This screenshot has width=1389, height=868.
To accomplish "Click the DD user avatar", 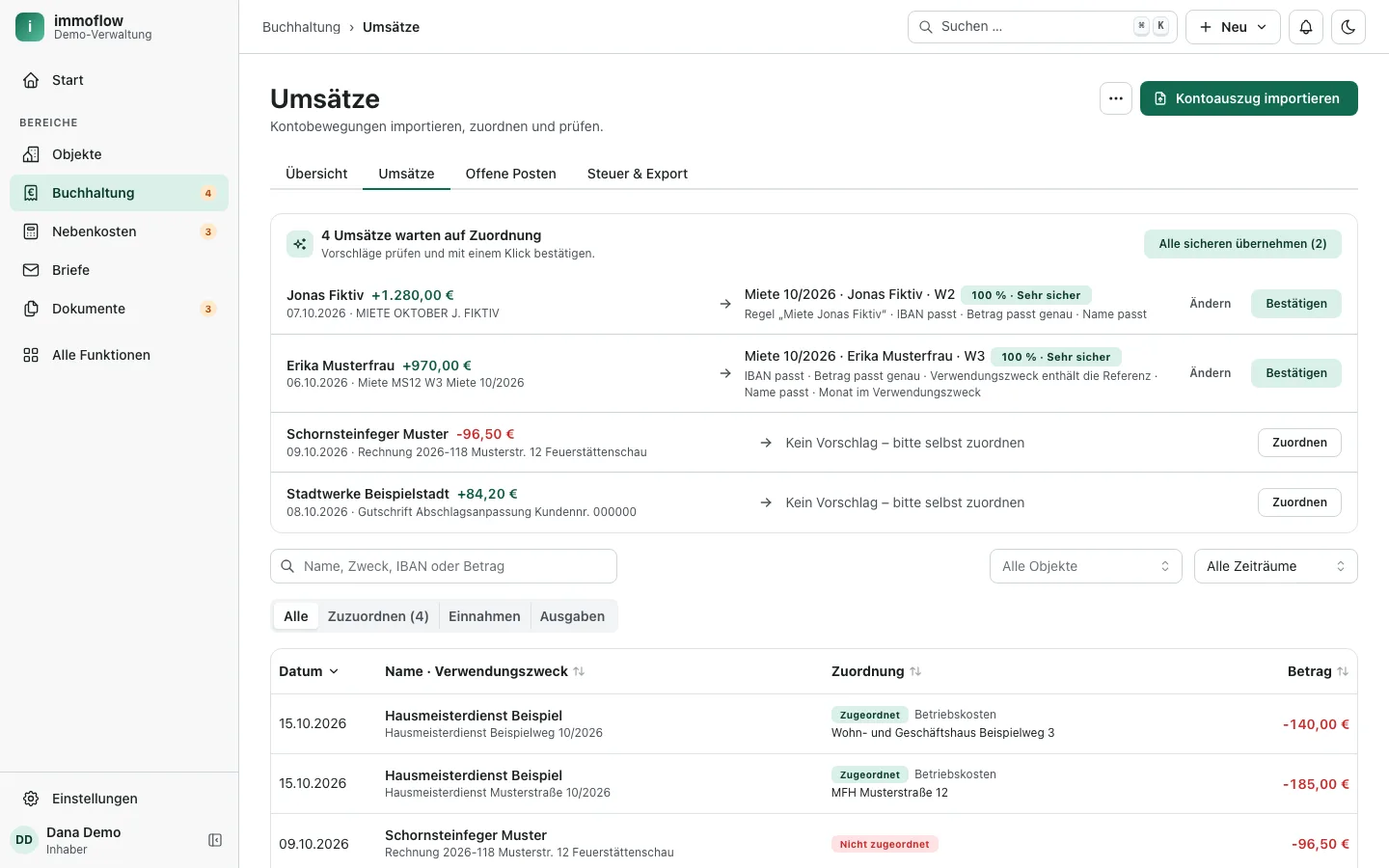I will pyautogui.click(x=24, y=840).
